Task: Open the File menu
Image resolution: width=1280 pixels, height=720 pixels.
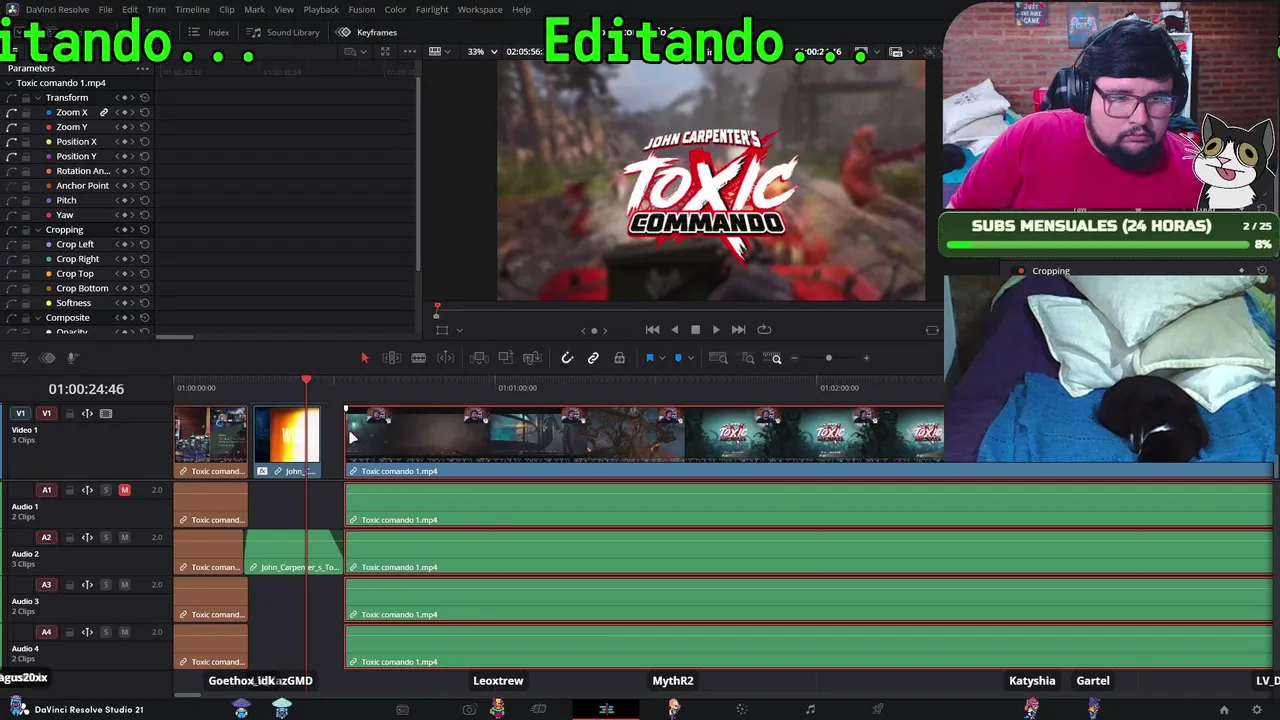Action: click(105, 10)
